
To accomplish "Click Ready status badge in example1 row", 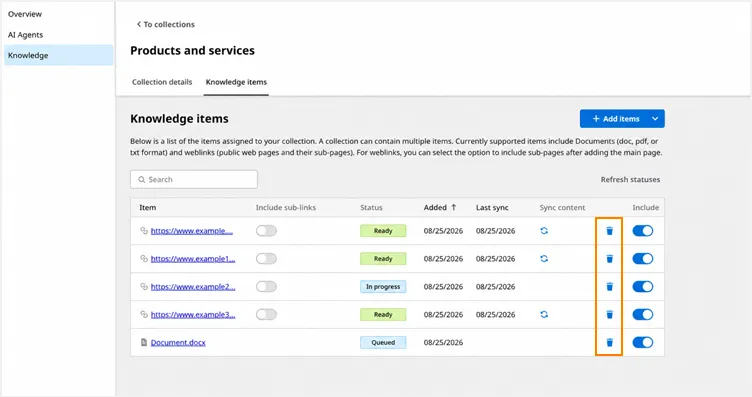I will 383,259.
